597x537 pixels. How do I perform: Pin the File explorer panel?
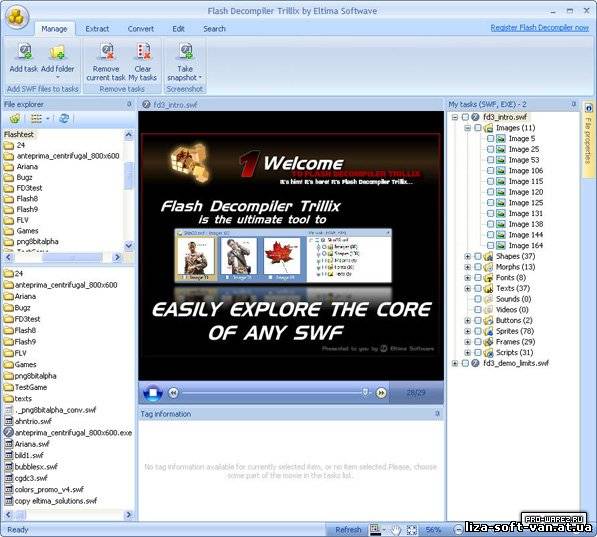[x=129, y=104]
